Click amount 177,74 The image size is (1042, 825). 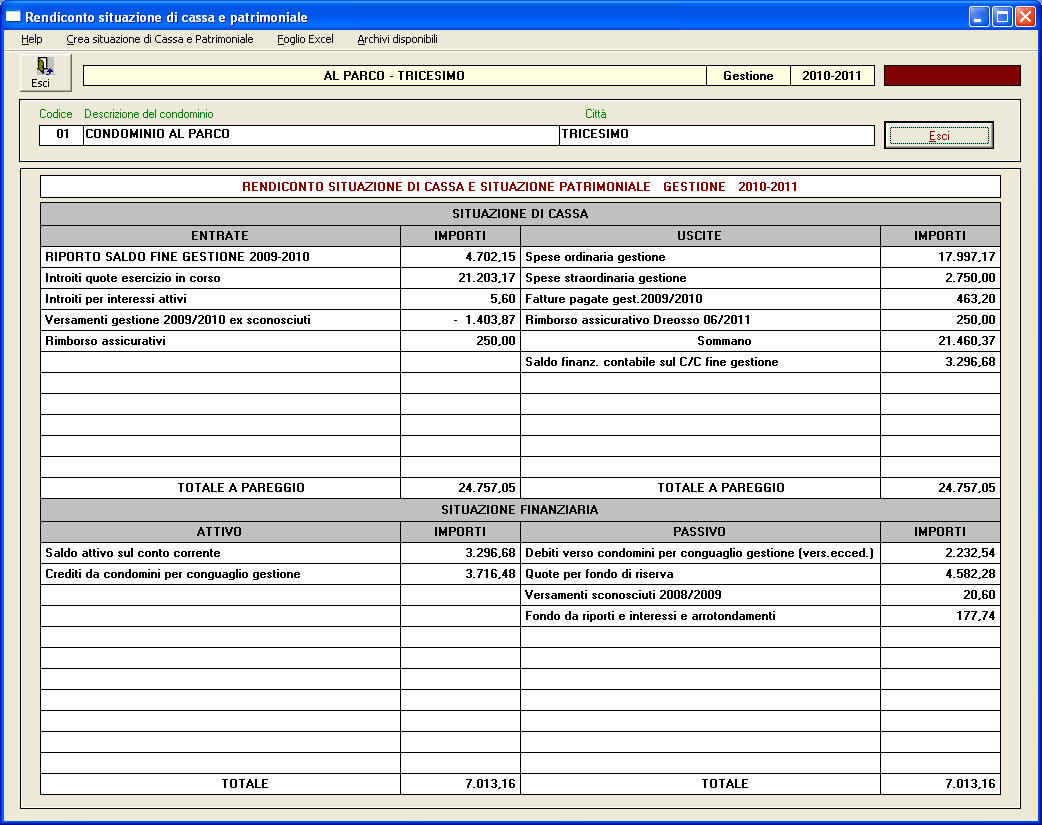tap(940, 616)
